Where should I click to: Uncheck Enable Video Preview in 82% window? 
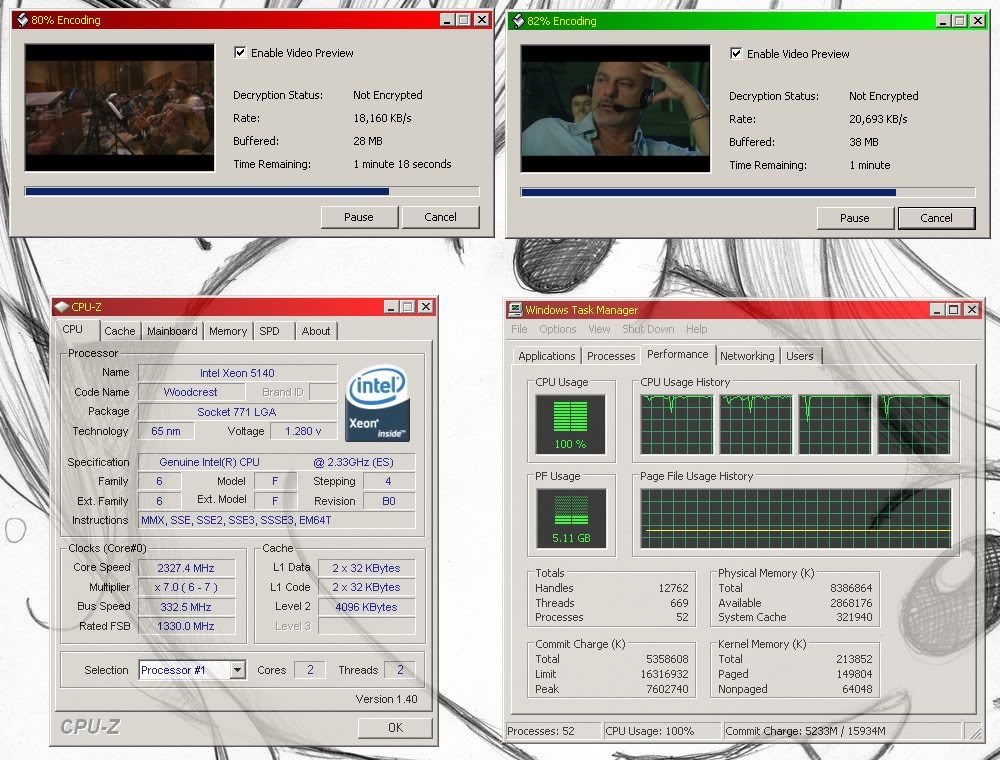pyautogui.click(x=736, y=54)
